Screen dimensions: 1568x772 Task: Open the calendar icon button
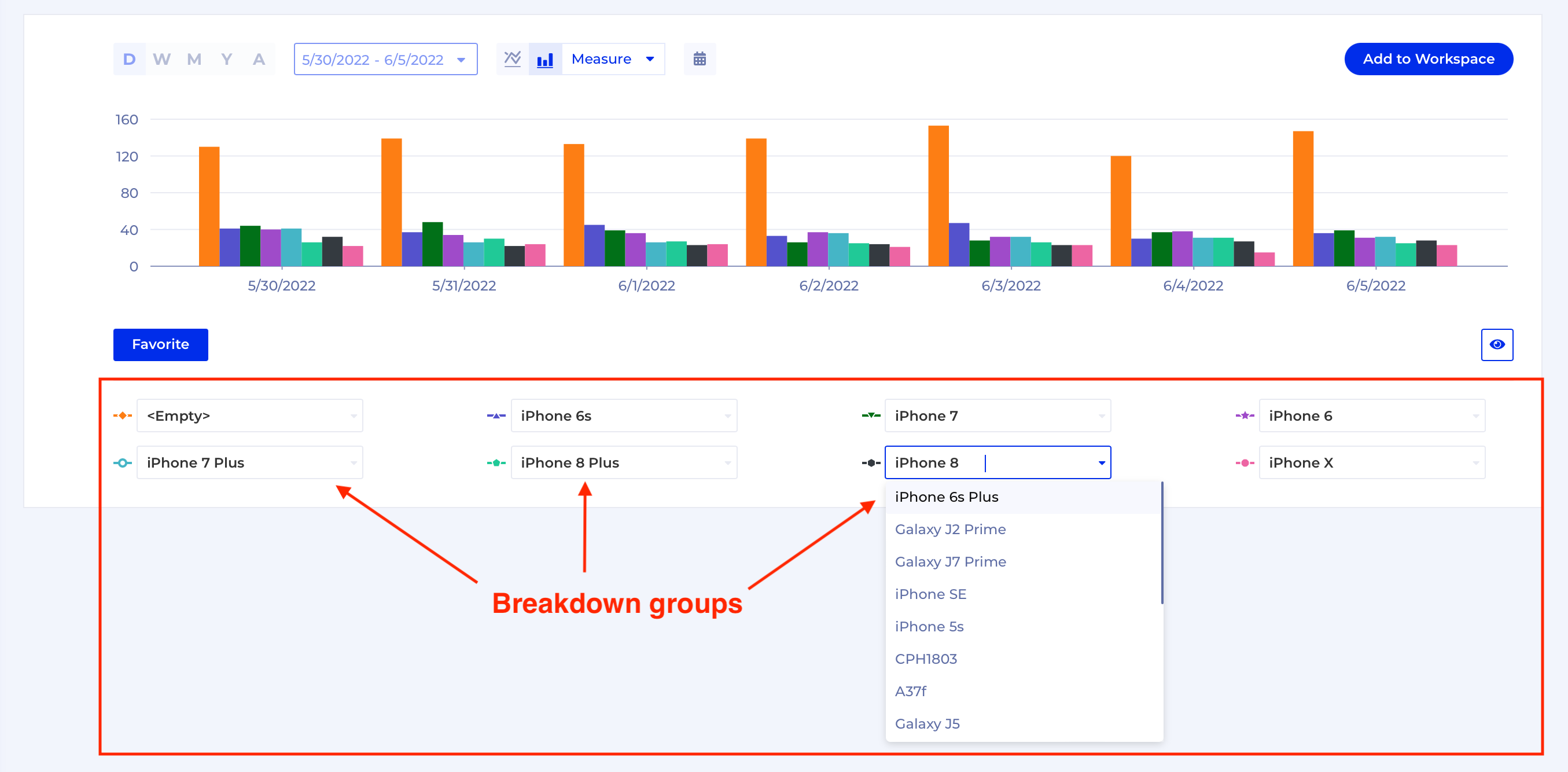(700, 59)
